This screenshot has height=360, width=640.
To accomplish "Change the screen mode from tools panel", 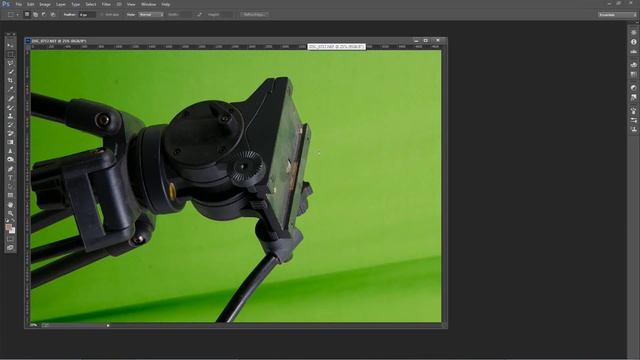I will tap(11, 248).
